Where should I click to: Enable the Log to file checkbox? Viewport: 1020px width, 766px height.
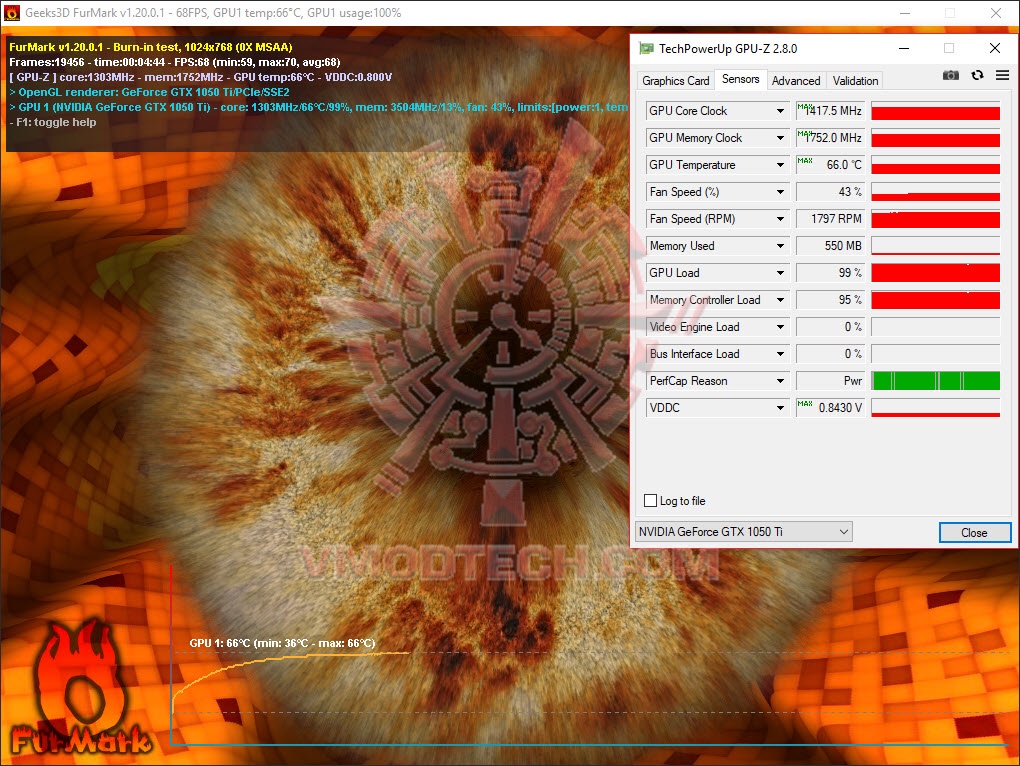(x=651, y=501)
